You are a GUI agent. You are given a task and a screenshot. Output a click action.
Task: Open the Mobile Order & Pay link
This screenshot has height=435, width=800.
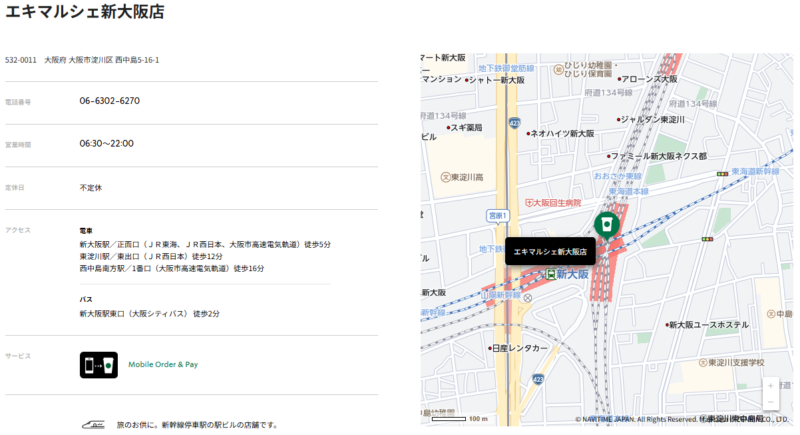[x=163, y=365]
